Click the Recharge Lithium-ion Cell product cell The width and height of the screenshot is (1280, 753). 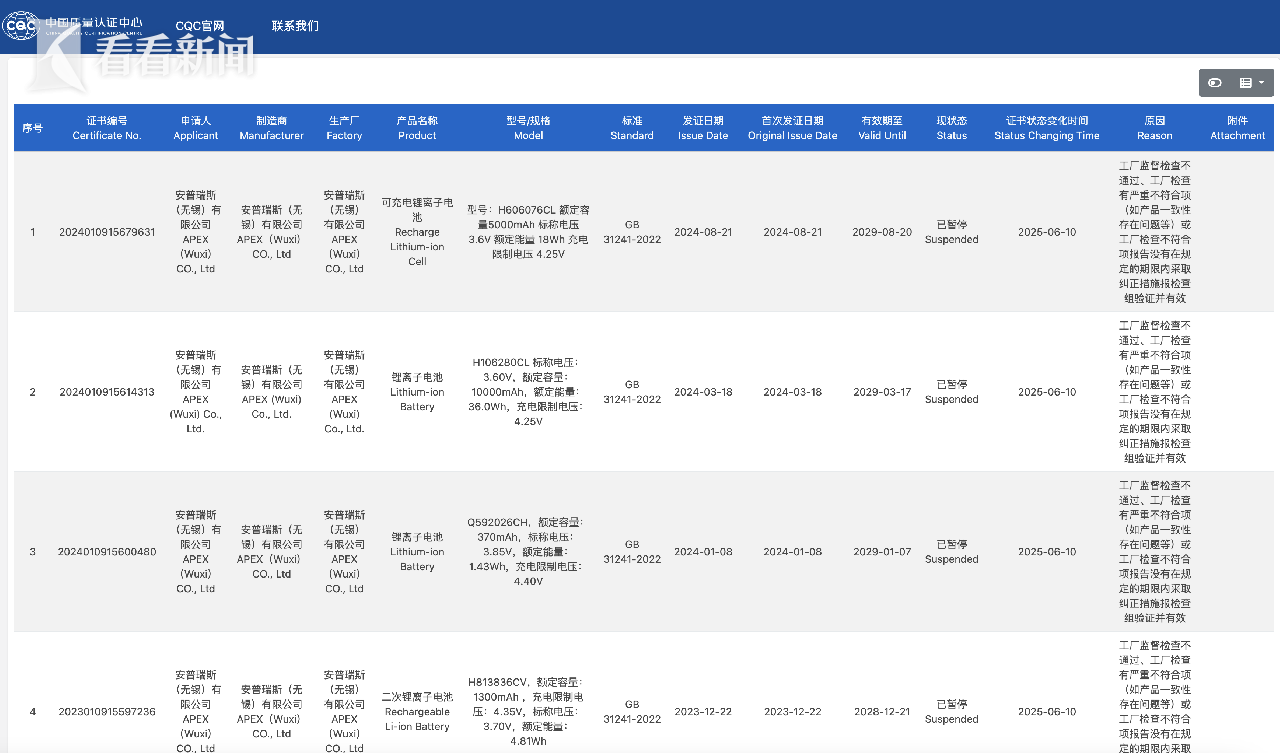click(x=417, y=232)
